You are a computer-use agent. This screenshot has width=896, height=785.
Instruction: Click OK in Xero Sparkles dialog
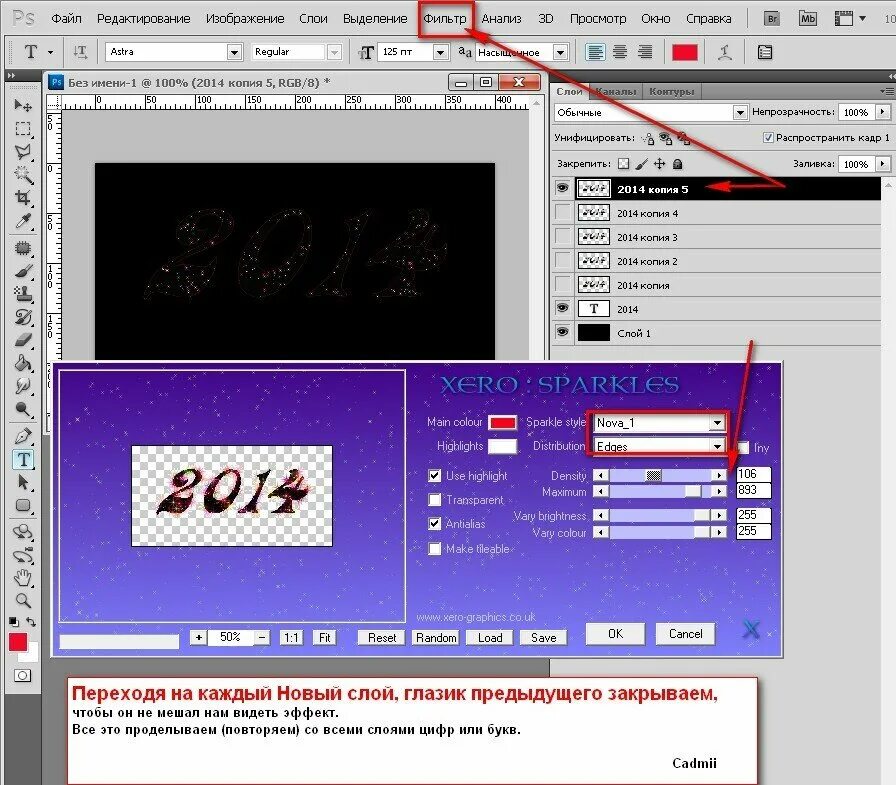[615, 634]
